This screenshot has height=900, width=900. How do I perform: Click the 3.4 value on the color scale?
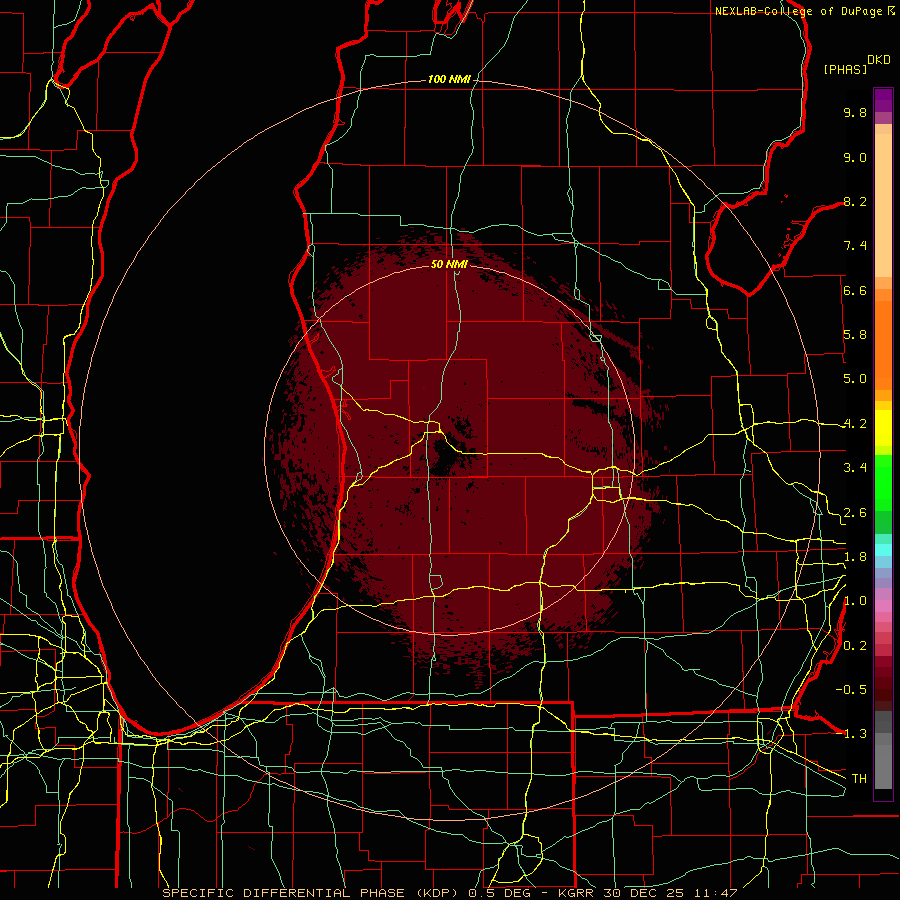[855, 468]
